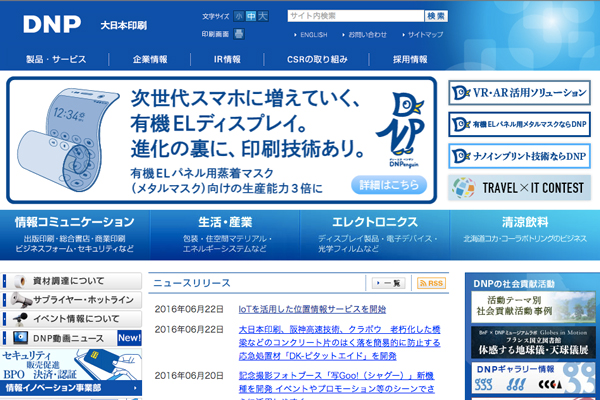The image size is (600, 400).
Task: Click the DNPの社会貢献活動 heading
Action: [x=514, y=284]
